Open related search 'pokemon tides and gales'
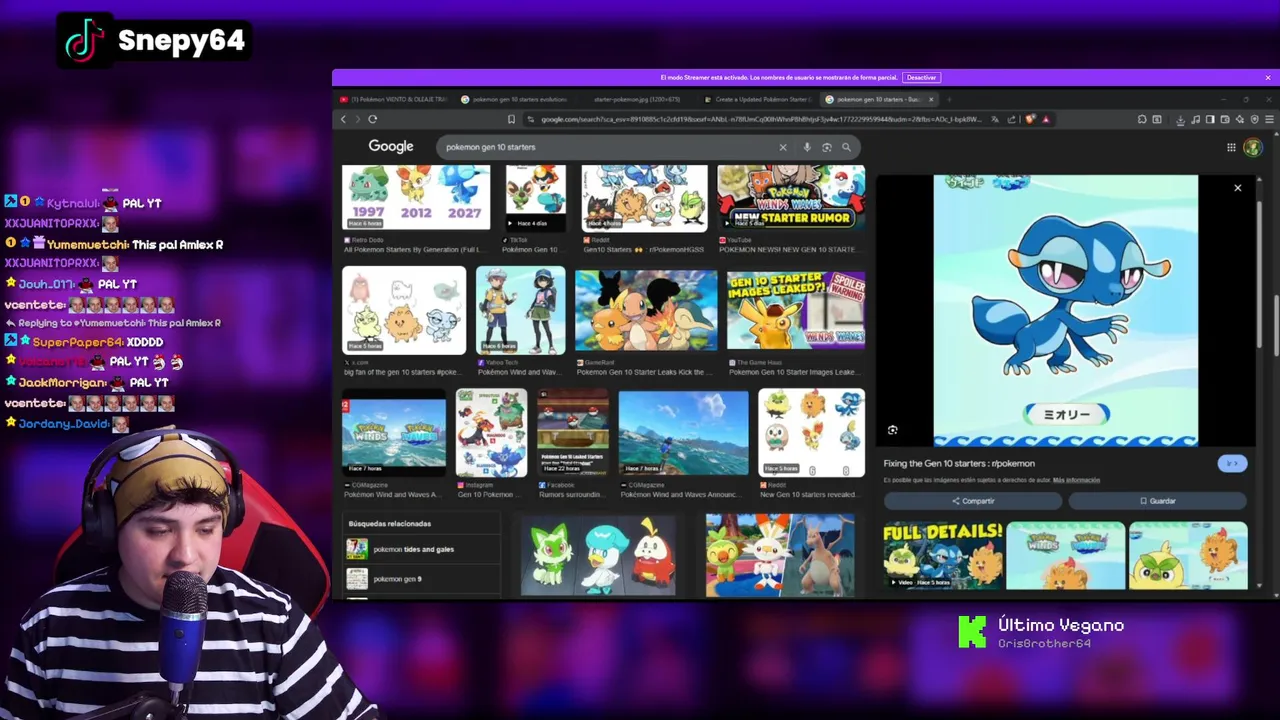This screenshot has width=1280, height=720. click(414, 549)
